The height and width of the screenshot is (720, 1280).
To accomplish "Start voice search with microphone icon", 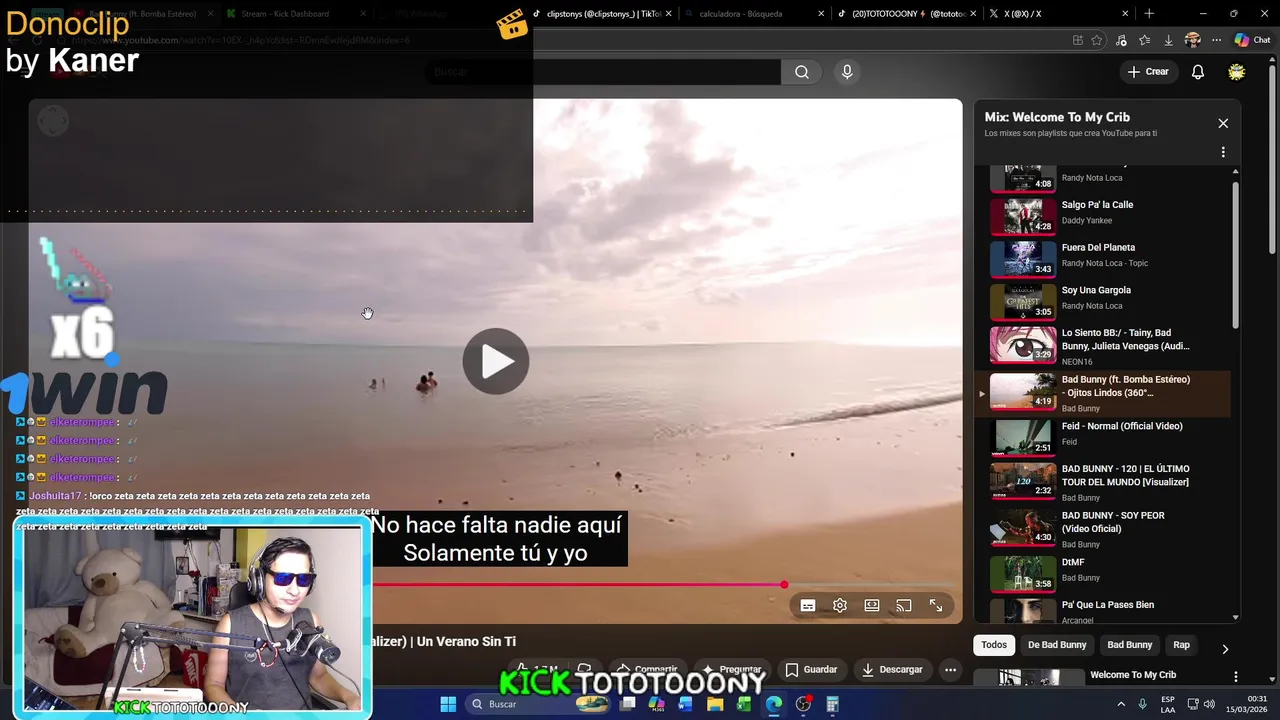I will pos(847,72).
